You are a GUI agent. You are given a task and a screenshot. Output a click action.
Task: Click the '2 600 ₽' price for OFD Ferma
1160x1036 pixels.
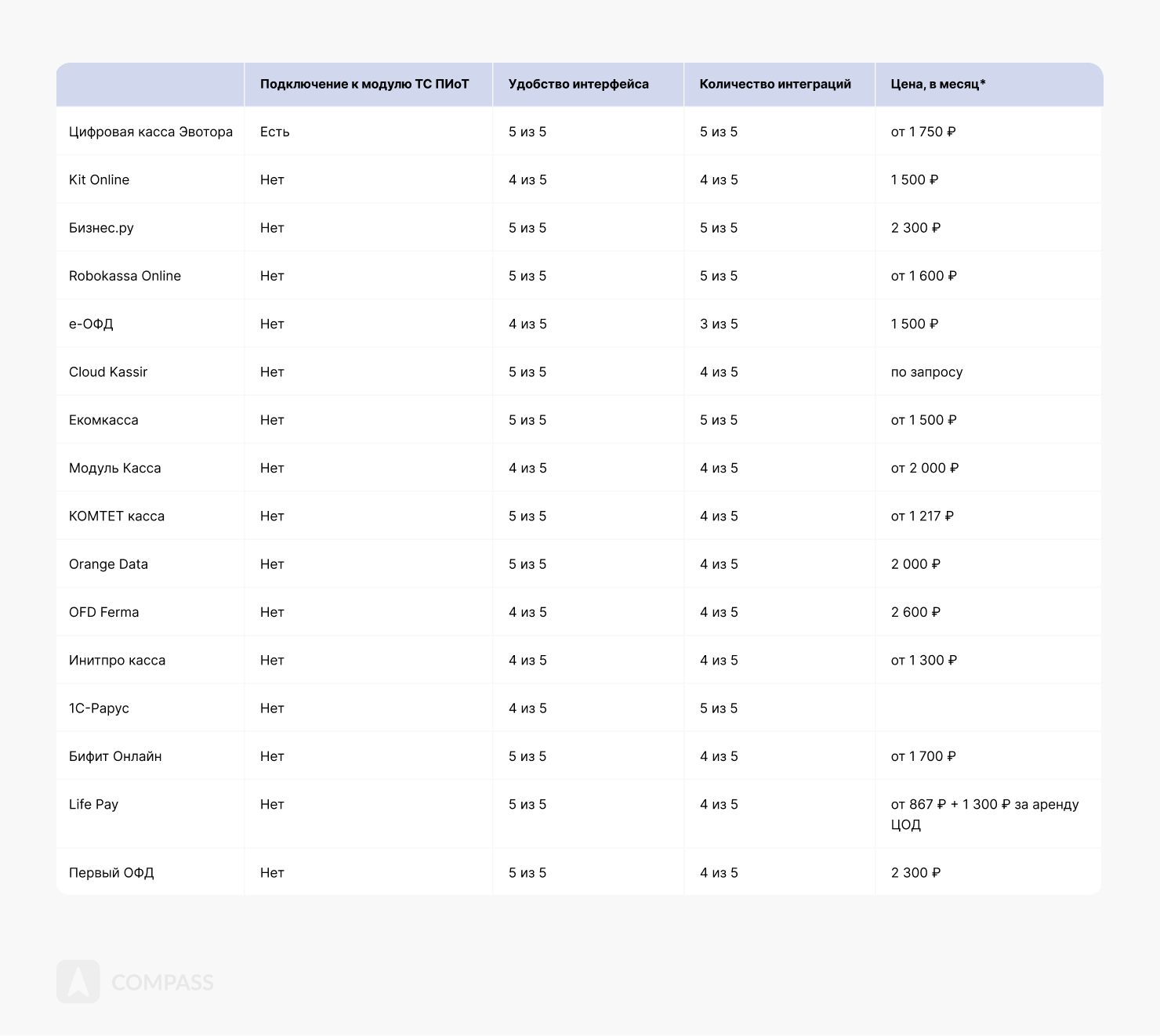pyautogui.click(x=915, y=612)
